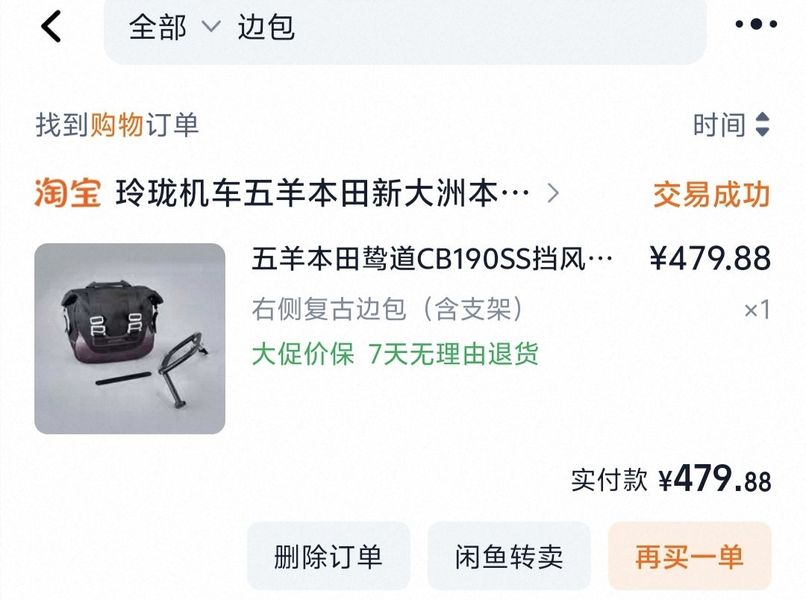This screenshot has width=806, height=600.
Task: Click 再买一单 button
Action: coord(689,556)
